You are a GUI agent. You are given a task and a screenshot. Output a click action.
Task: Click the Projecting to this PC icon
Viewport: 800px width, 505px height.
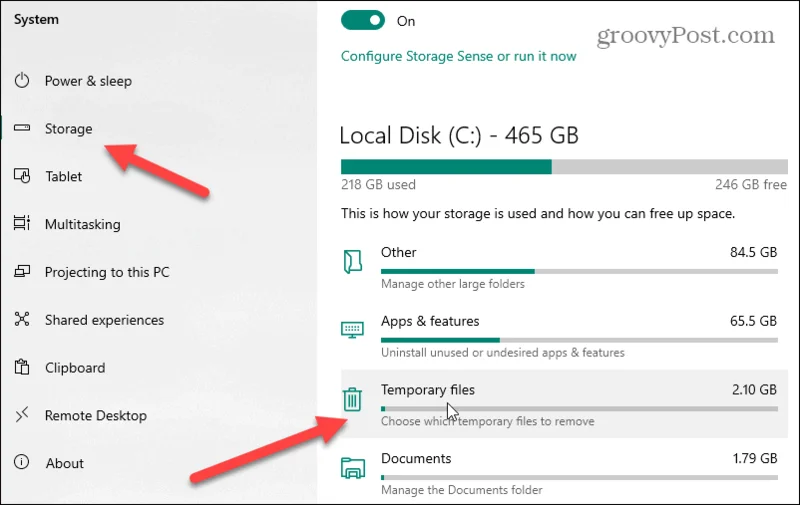pos(22,271)
